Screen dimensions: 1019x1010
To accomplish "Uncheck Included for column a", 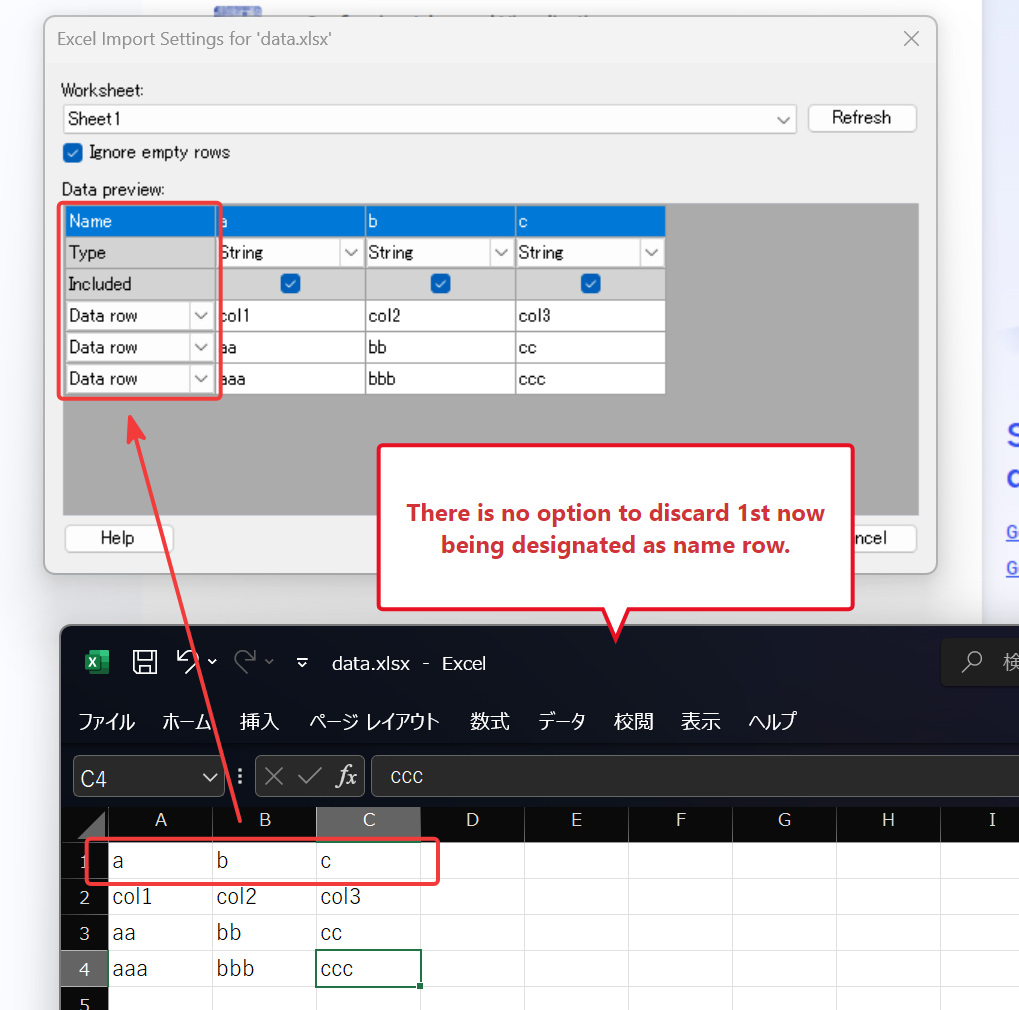I will point(290,284).
